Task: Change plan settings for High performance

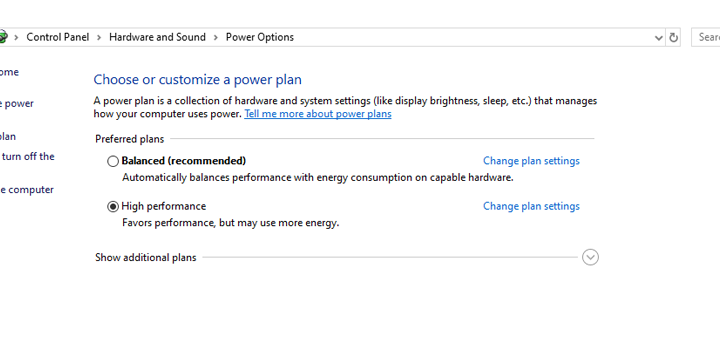Action: (x=531, y=206)
